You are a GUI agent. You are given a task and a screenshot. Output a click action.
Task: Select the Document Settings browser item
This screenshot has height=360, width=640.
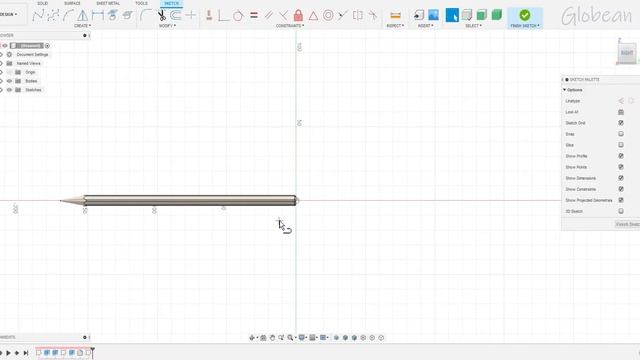[32, 55]
